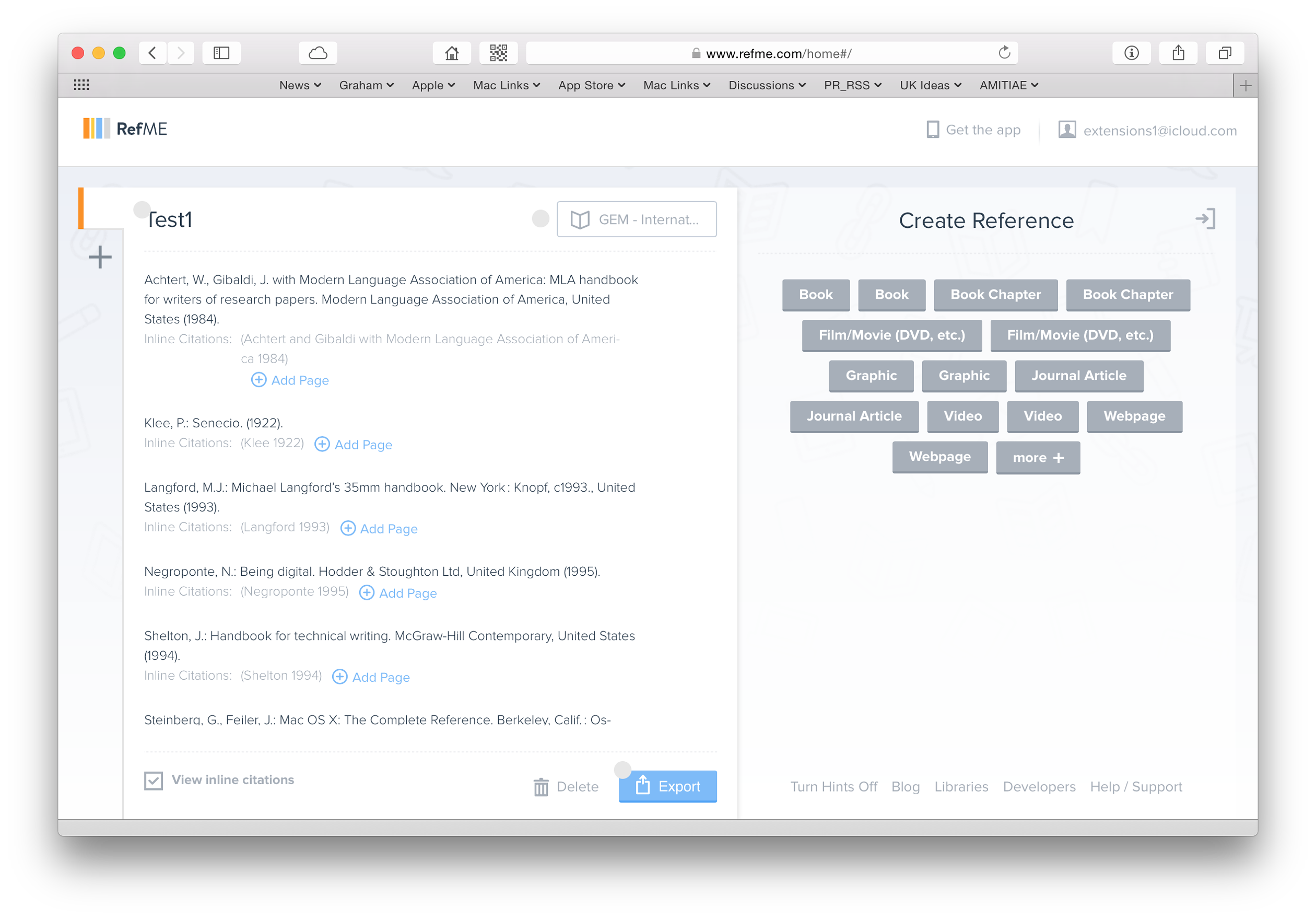Click the www.refme.com address bar

[x=771, y=53]
